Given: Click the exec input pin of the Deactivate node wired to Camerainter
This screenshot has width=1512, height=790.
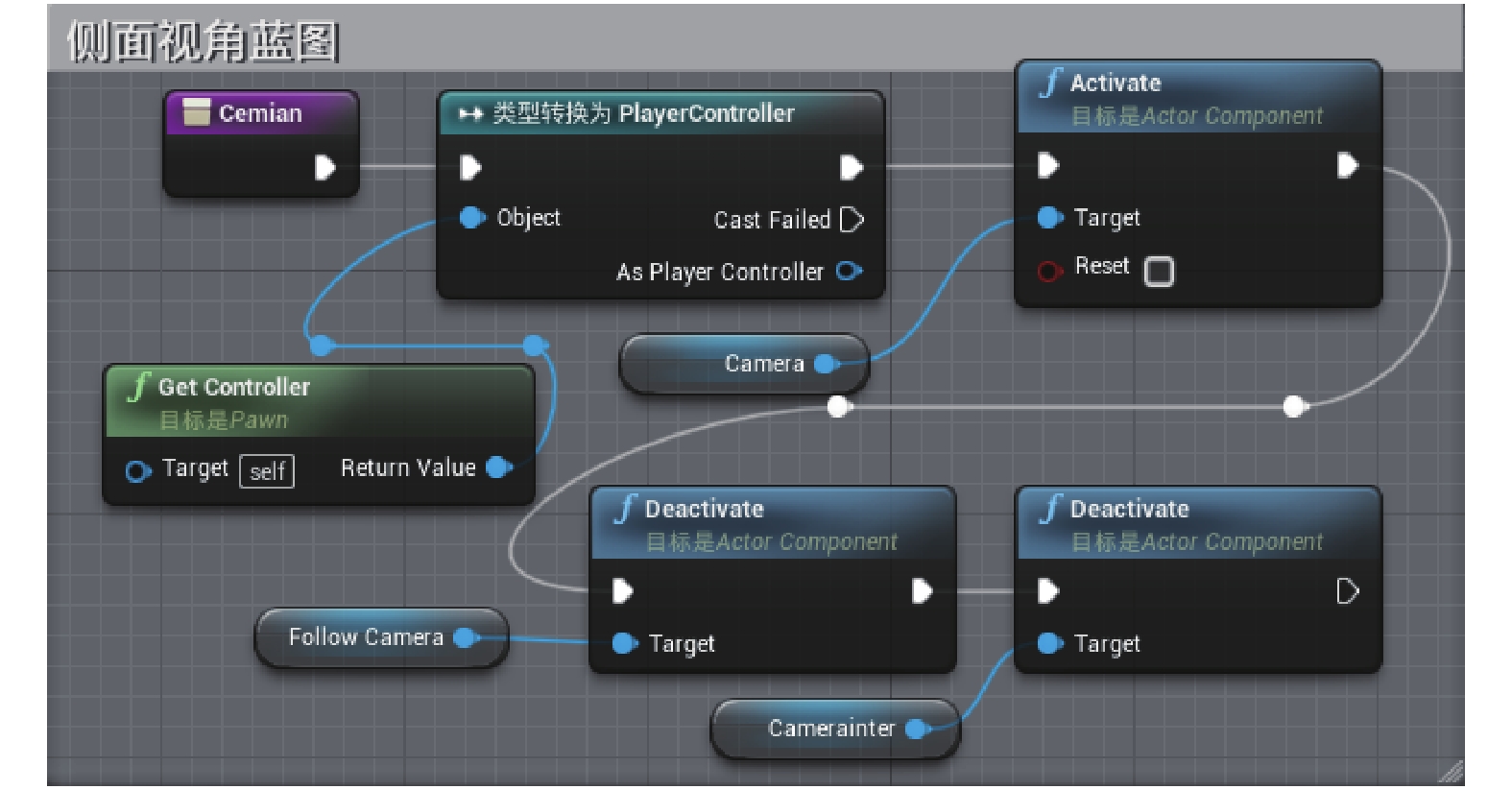Looking at the screenshot, I should click(x=1048, y=590).
